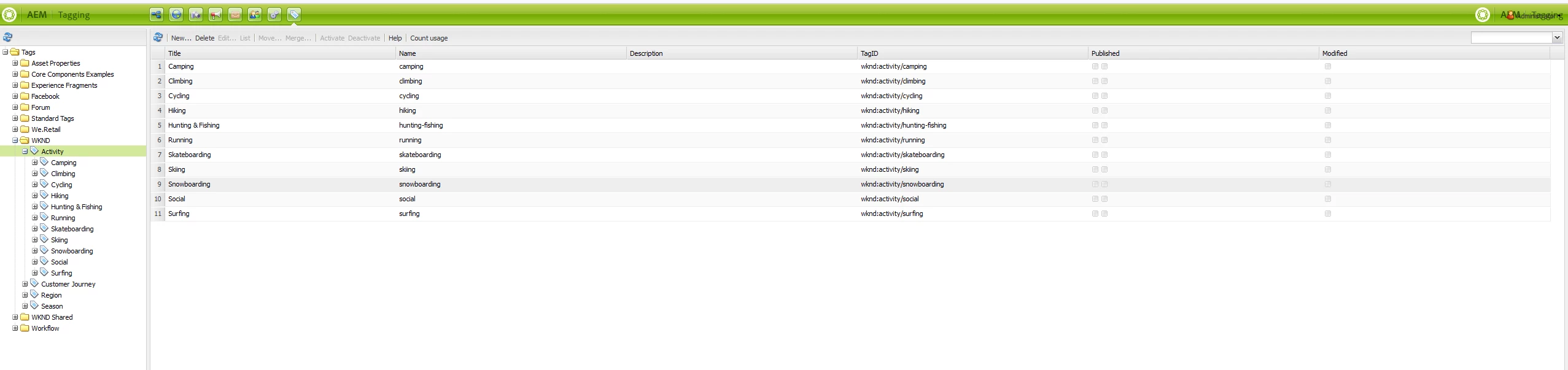Sort by the Name column header
This screenshot has height=370, width=1568.
(x=511, y=53)
